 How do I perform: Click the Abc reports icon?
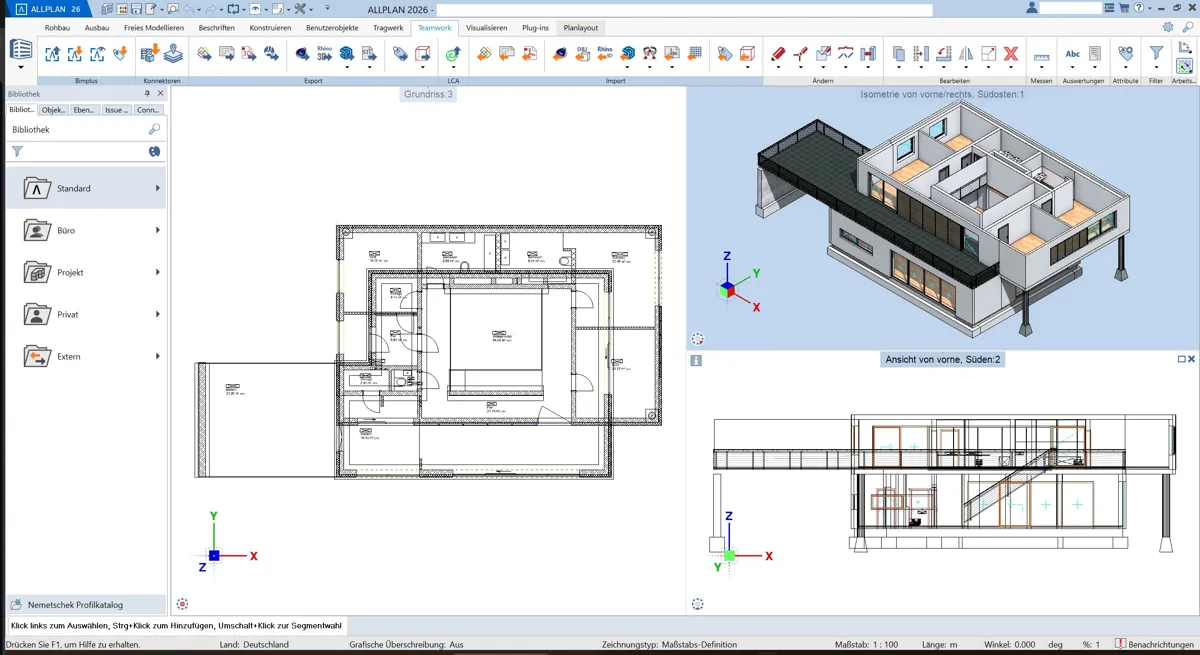pos(1072,53)
